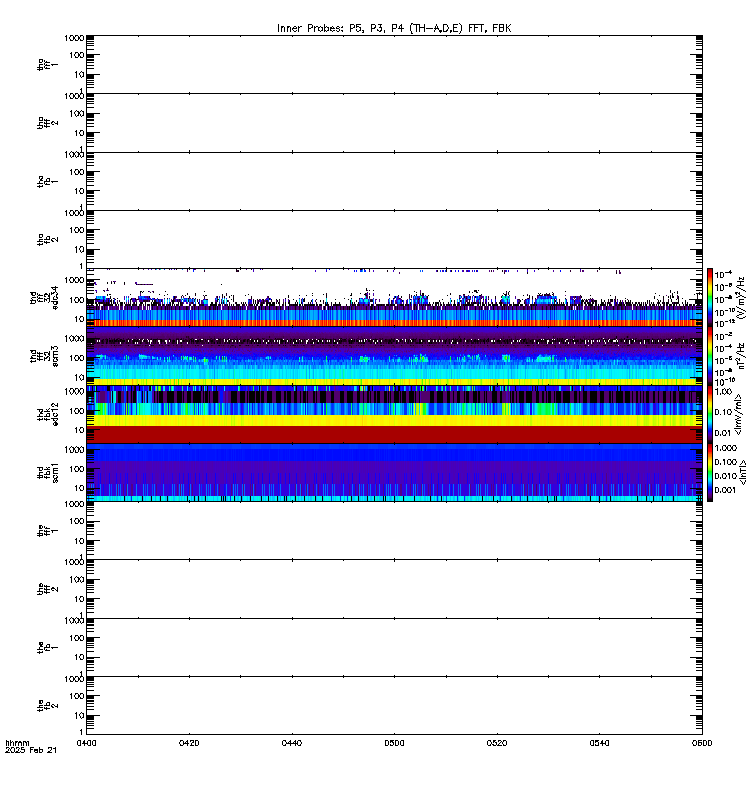Click the 'the fb 2' panel label

(47, 706)
